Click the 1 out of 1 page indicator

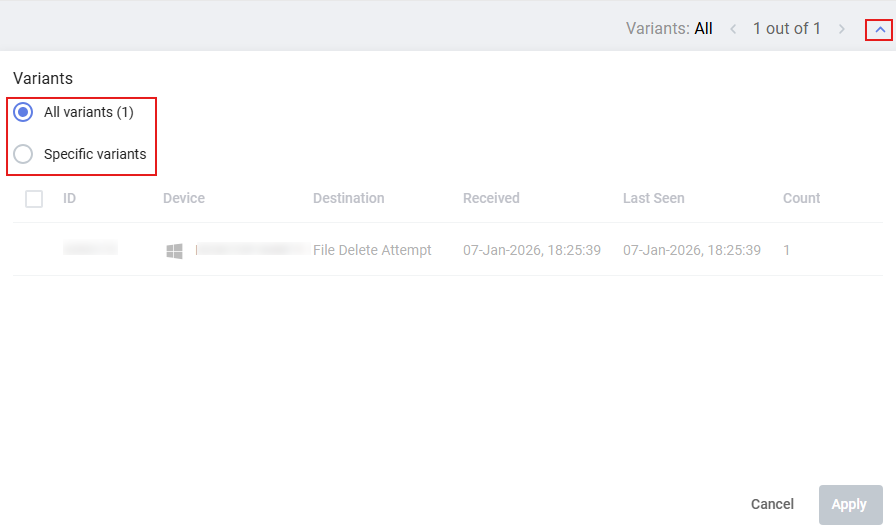coord(787,29)
